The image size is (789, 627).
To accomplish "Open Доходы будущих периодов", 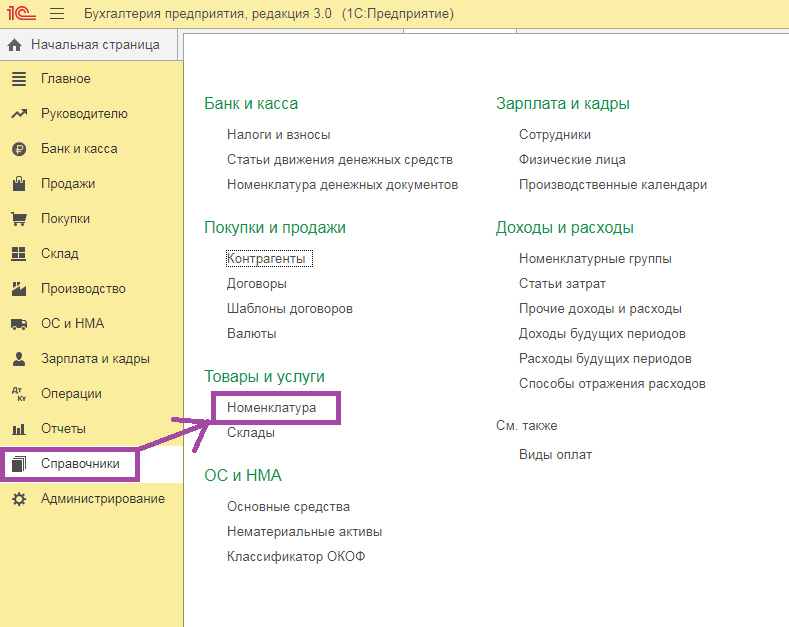I will pos(602,334).
